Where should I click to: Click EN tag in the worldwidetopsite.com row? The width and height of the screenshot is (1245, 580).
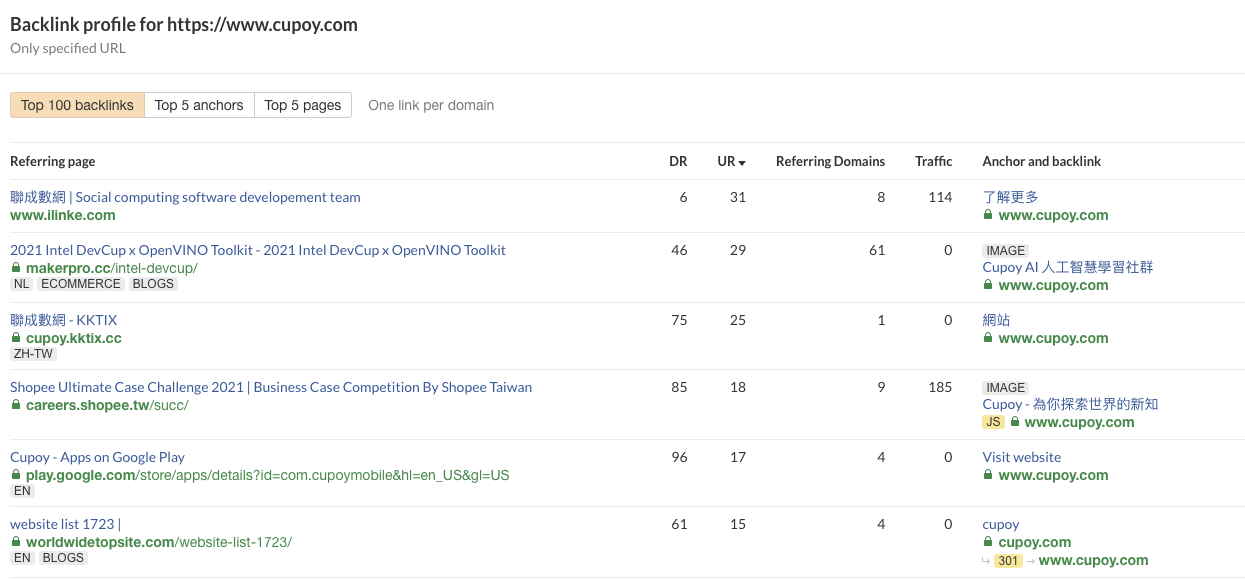[22, 558]
